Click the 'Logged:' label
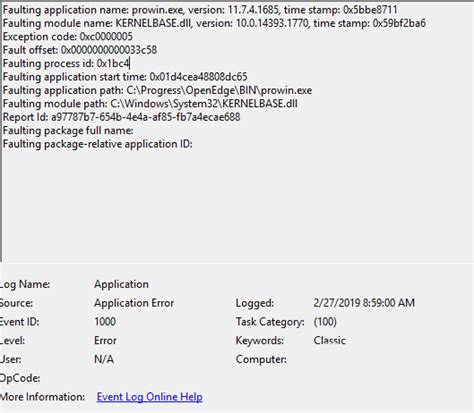The image size is (474, 413). (x=255, y=303)
